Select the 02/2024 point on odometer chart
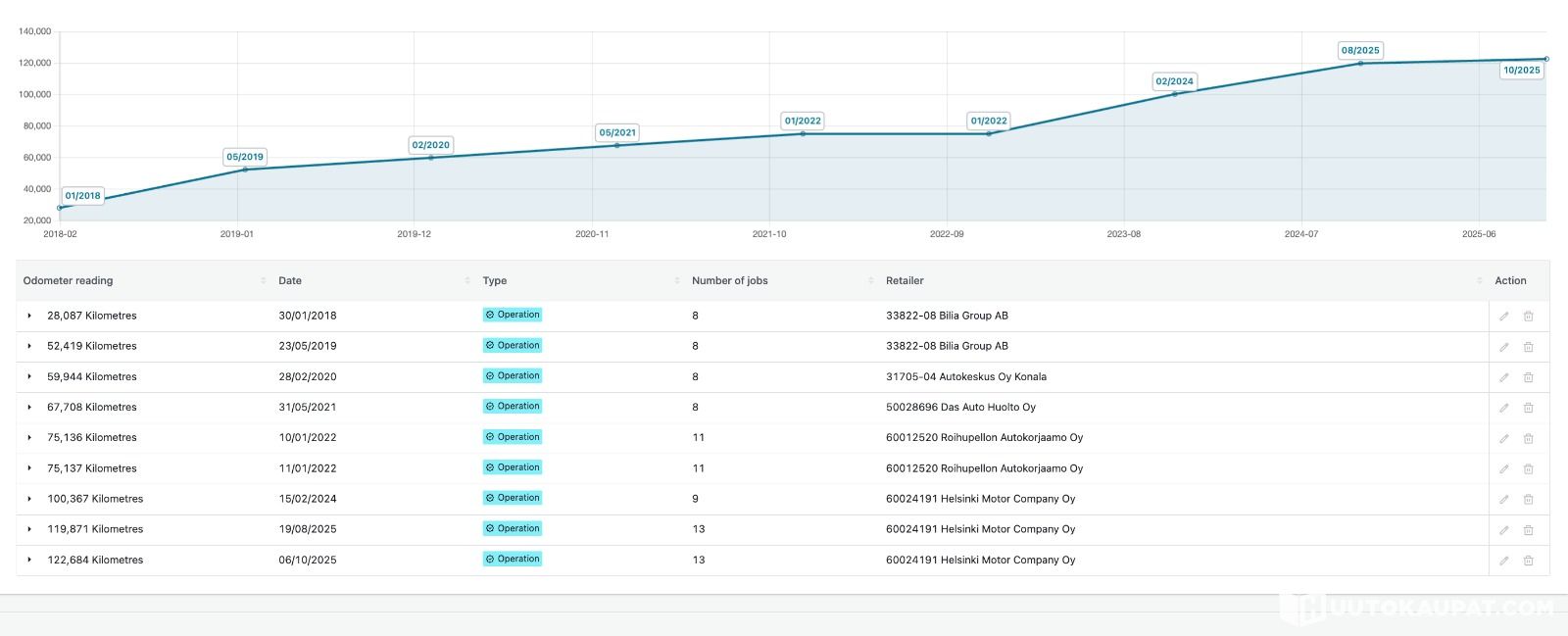This screenshot has height=636, width=1568. click(1174, 93)
